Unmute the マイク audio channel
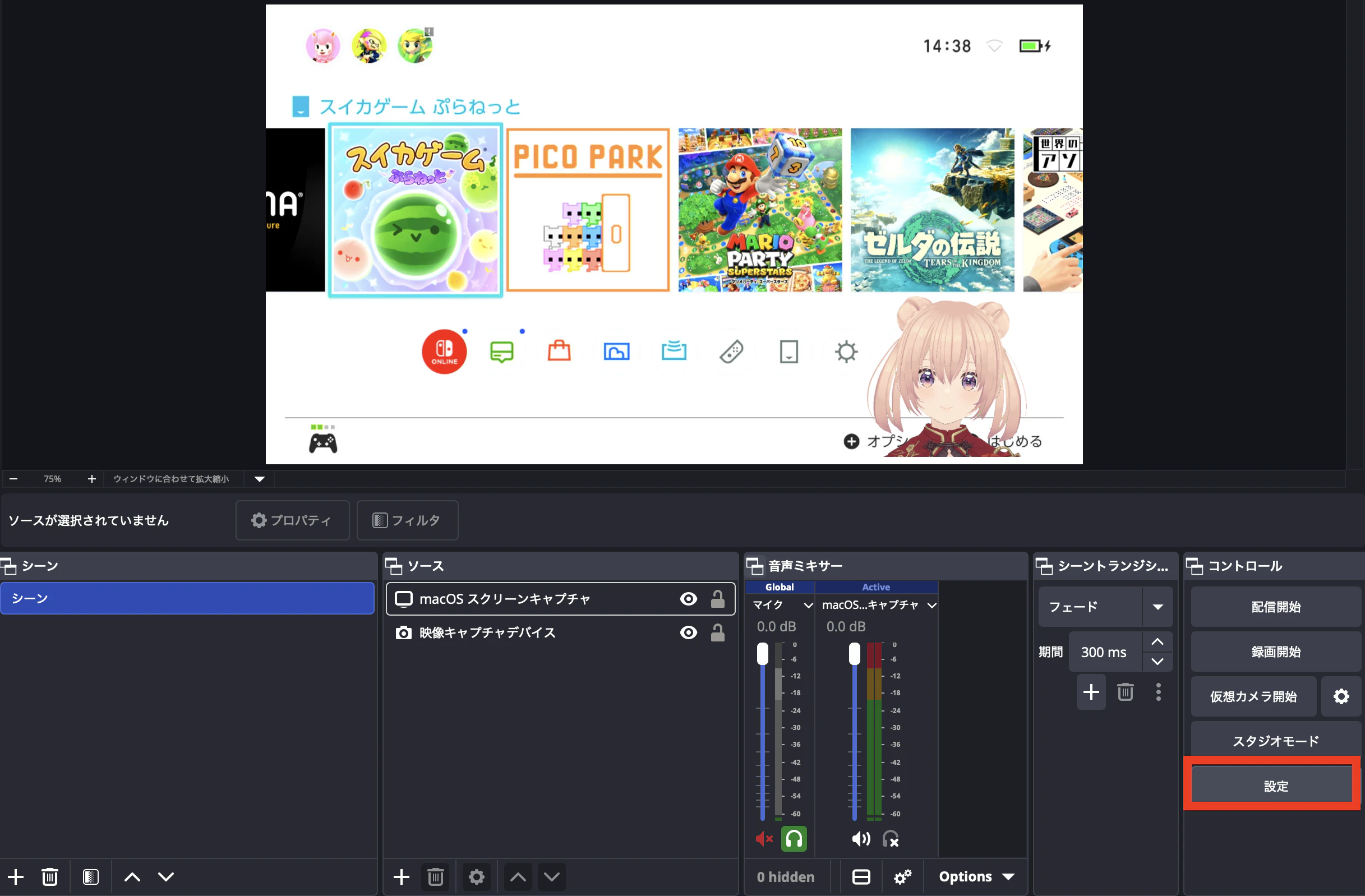1365x896 pixels. tap(764, 839)
